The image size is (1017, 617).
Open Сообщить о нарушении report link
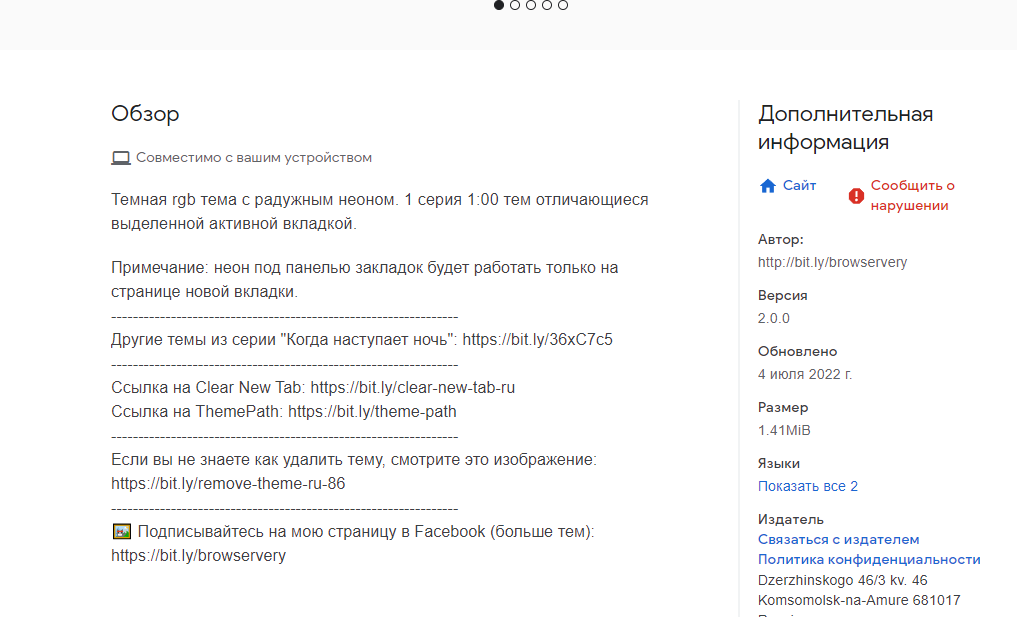pyautogui.click(x=912, y=196)
